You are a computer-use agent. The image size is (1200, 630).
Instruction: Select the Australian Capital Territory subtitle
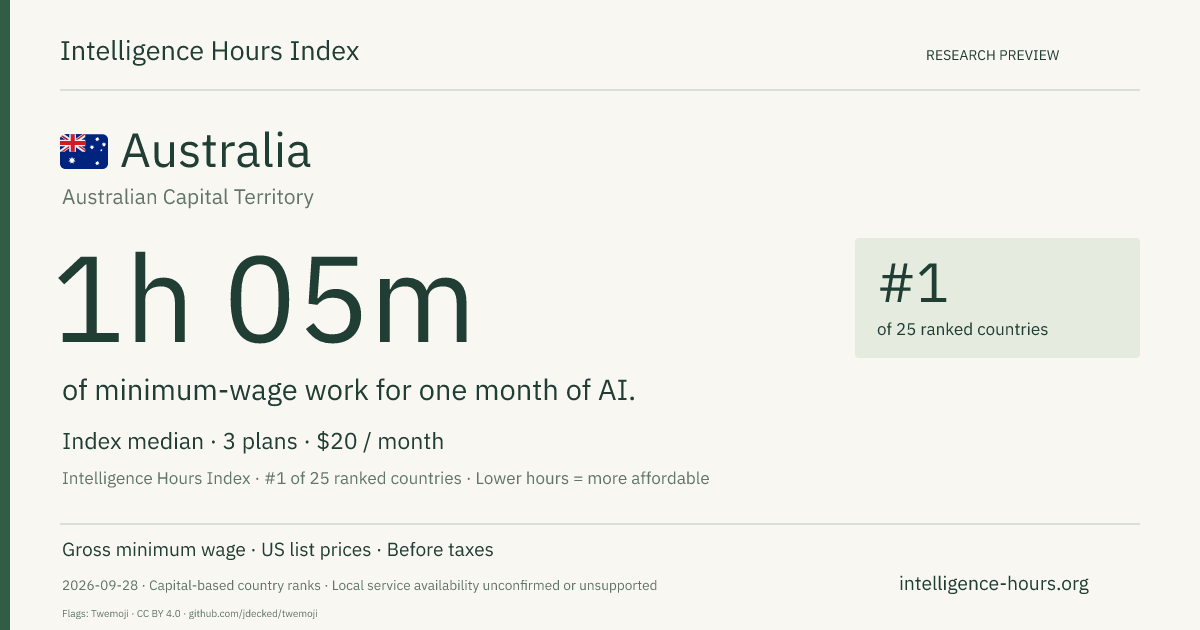(x=188, y=197)
